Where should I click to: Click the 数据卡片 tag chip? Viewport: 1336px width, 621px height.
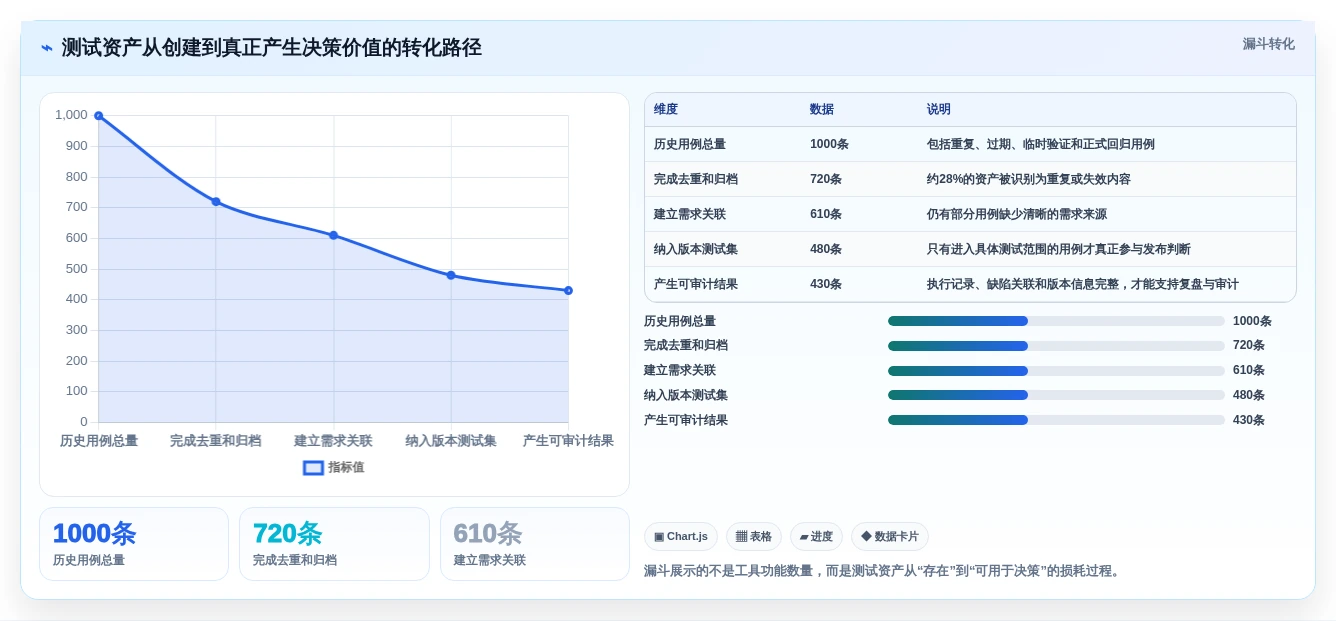click(890, 537)
